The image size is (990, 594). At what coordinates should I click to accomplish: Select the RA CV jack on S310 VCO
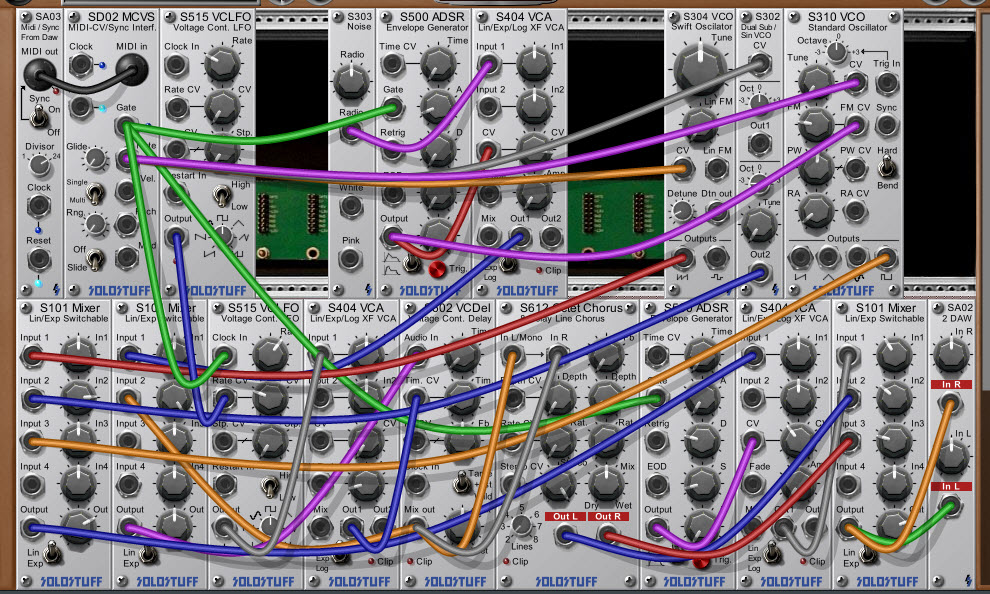tap(856, 211)
